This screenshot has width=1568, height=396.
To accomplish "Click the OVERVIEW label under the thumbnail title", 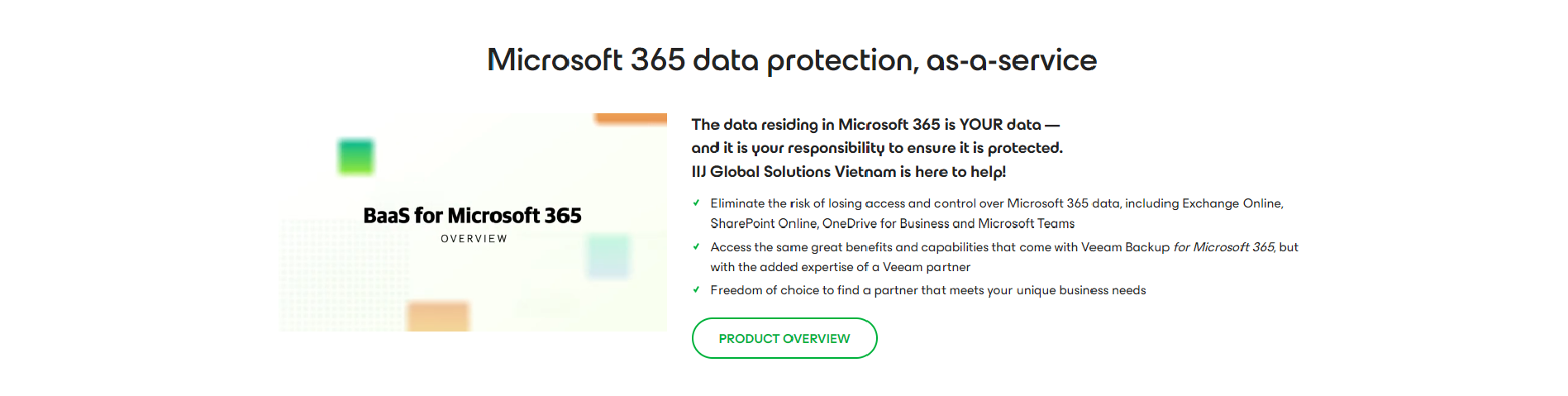I will point(474,239).
